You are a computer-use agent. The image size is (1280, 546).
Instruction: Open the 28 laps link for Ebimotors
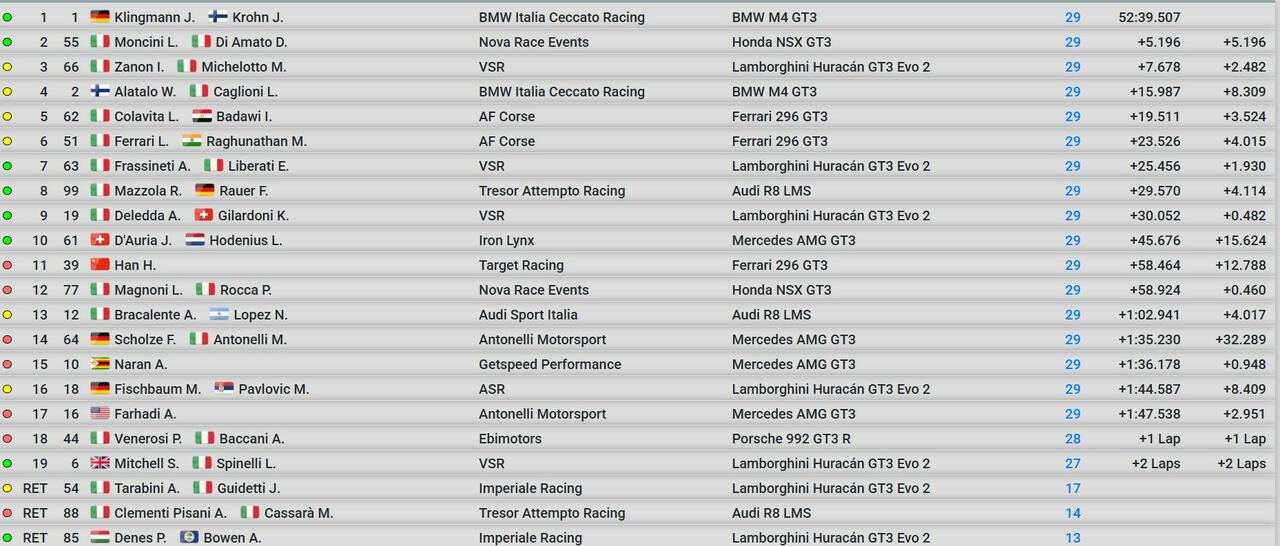1072,438
